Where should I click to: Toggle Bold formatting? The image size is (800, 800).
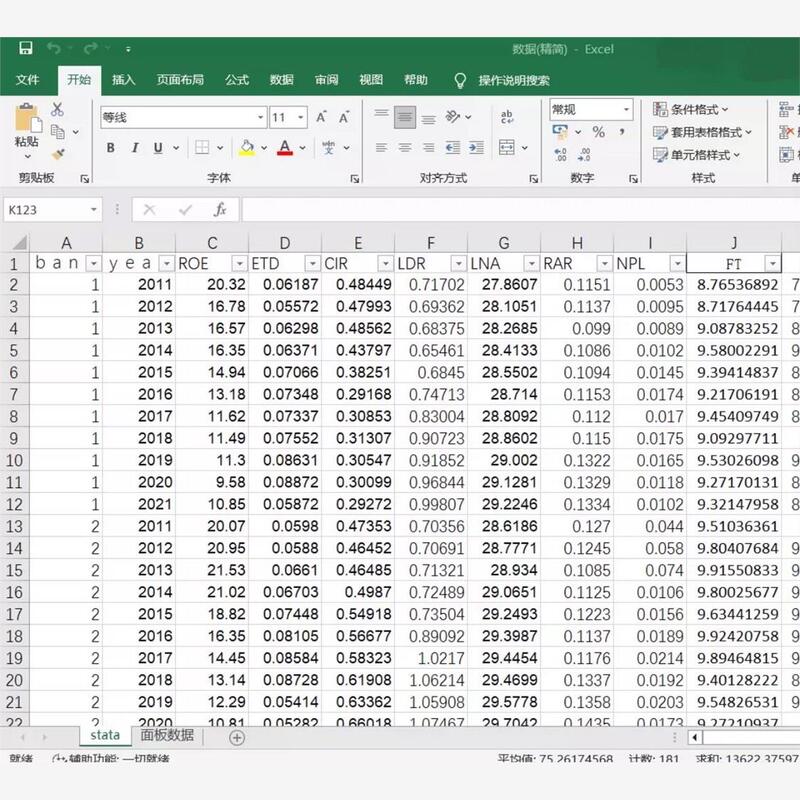click(x=110, y=148)
